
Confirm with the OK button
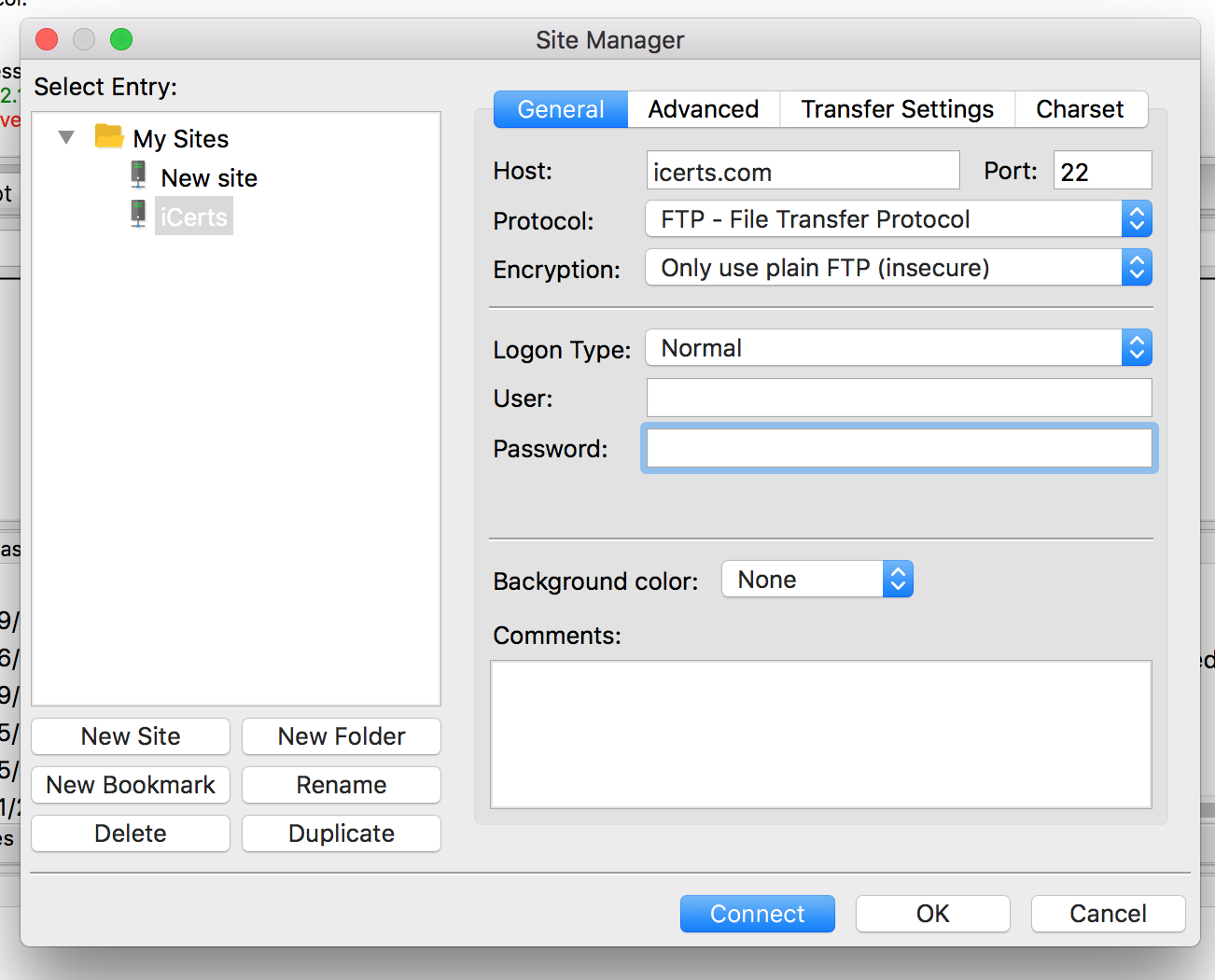(933, 914)
